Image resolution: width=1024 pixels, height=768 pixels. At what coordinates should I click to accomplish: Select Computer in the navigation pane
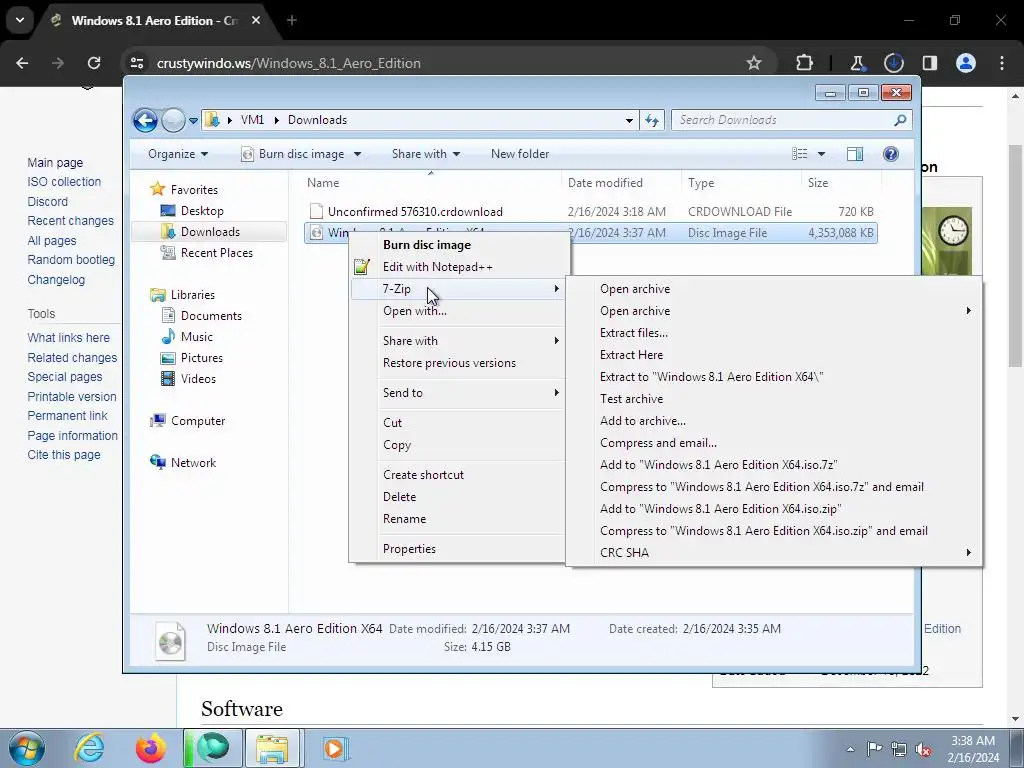point(198,421)
